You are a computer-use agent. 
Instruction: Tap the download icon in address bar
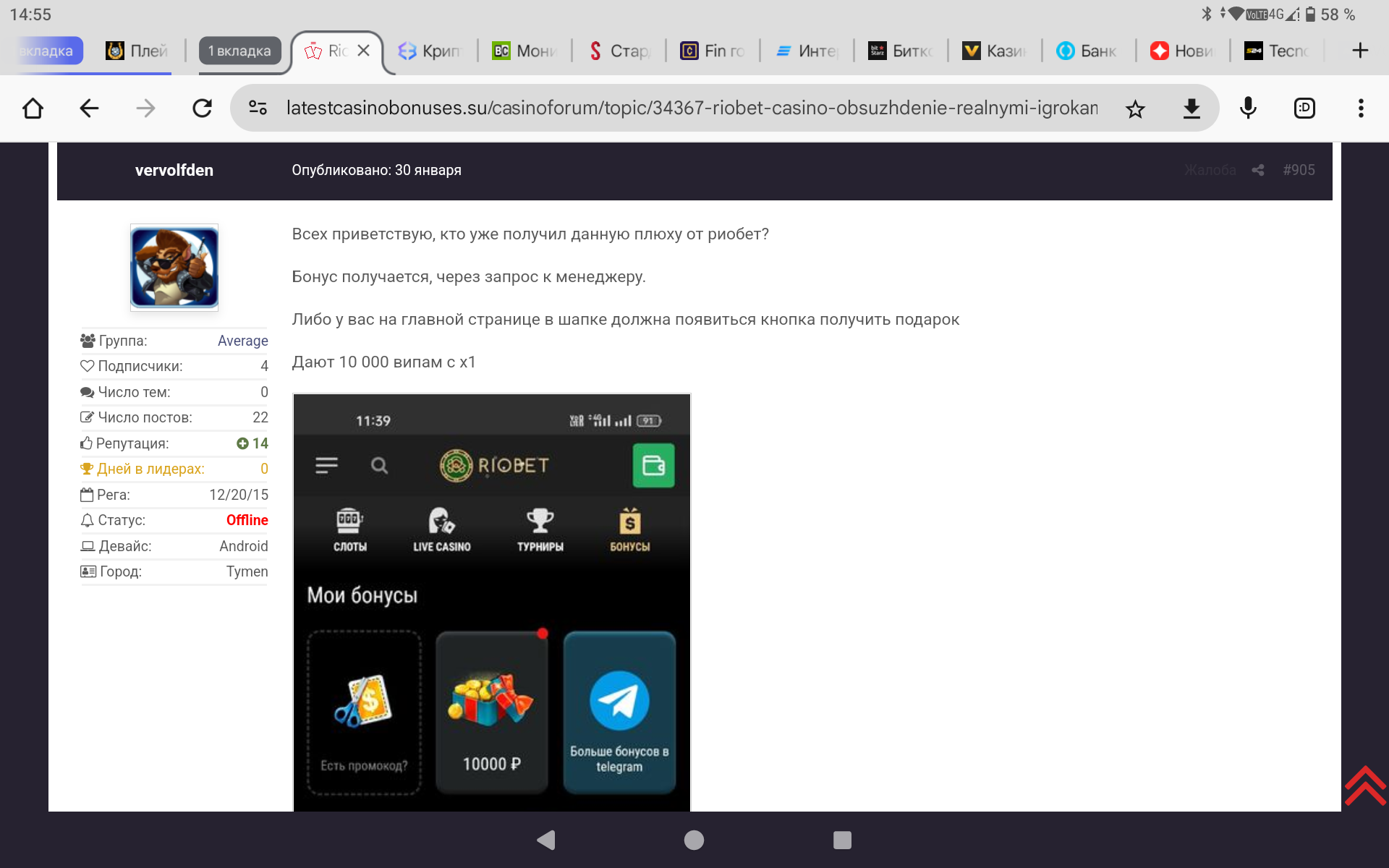[1192, 109]
